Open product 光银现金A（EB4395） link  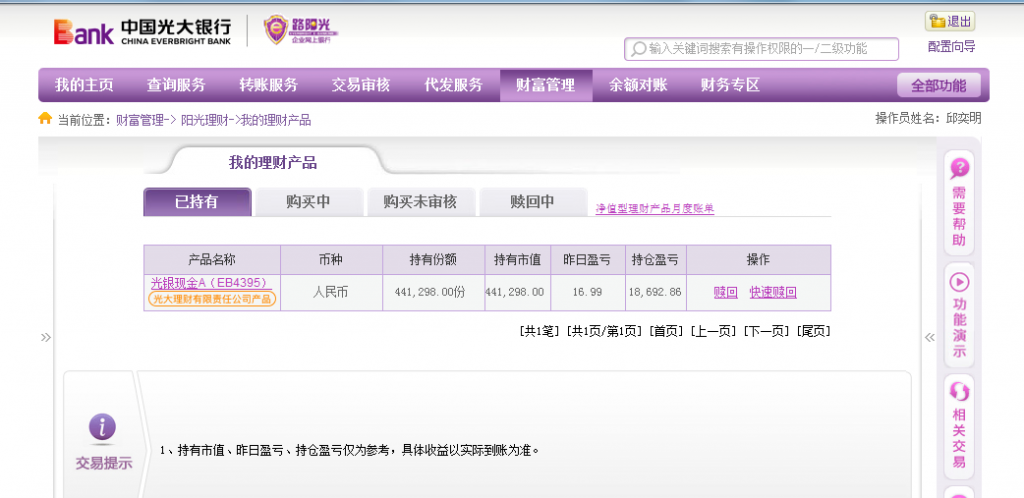pyautogui.click(x=210, y=283)
